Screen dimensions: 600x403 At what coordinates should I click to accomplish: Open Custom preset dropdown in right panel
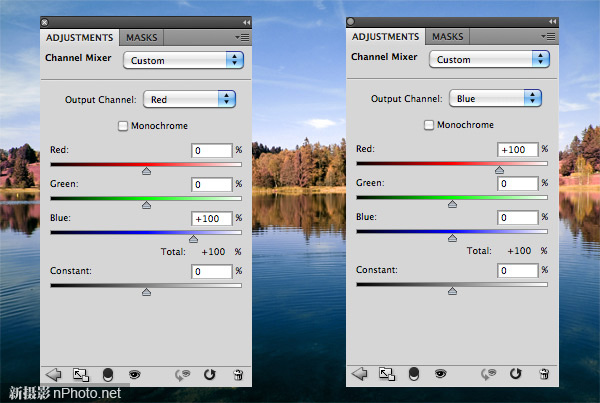coord(489,59)
